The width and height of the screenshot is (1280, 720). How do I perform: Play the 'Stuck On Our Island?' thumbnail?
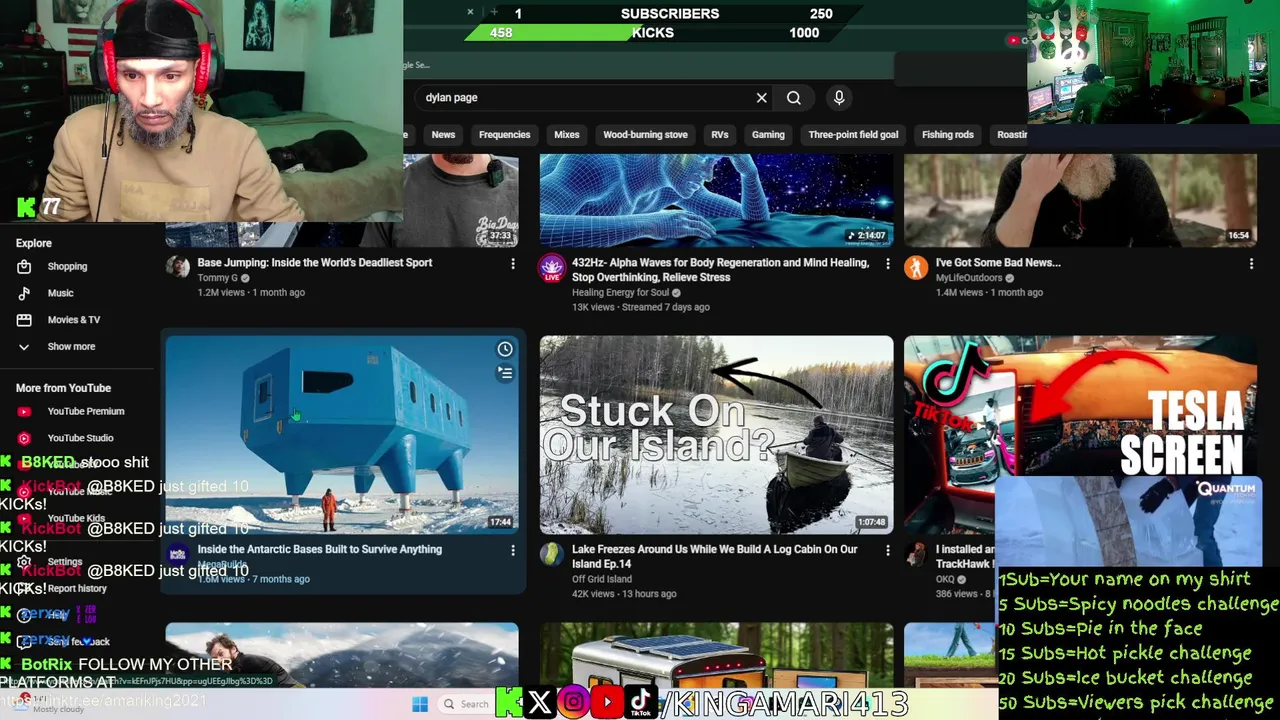[716, 435]
